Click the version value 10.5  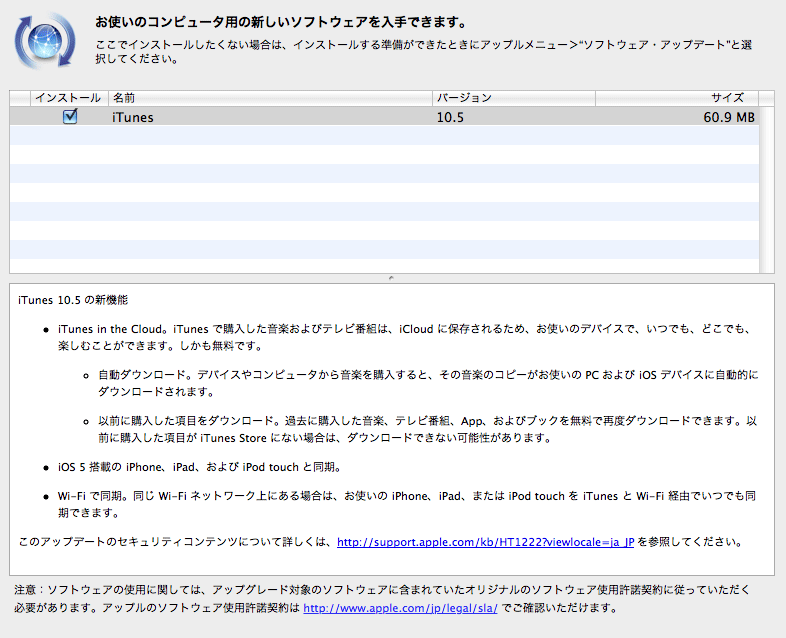[x=450, y=117]
